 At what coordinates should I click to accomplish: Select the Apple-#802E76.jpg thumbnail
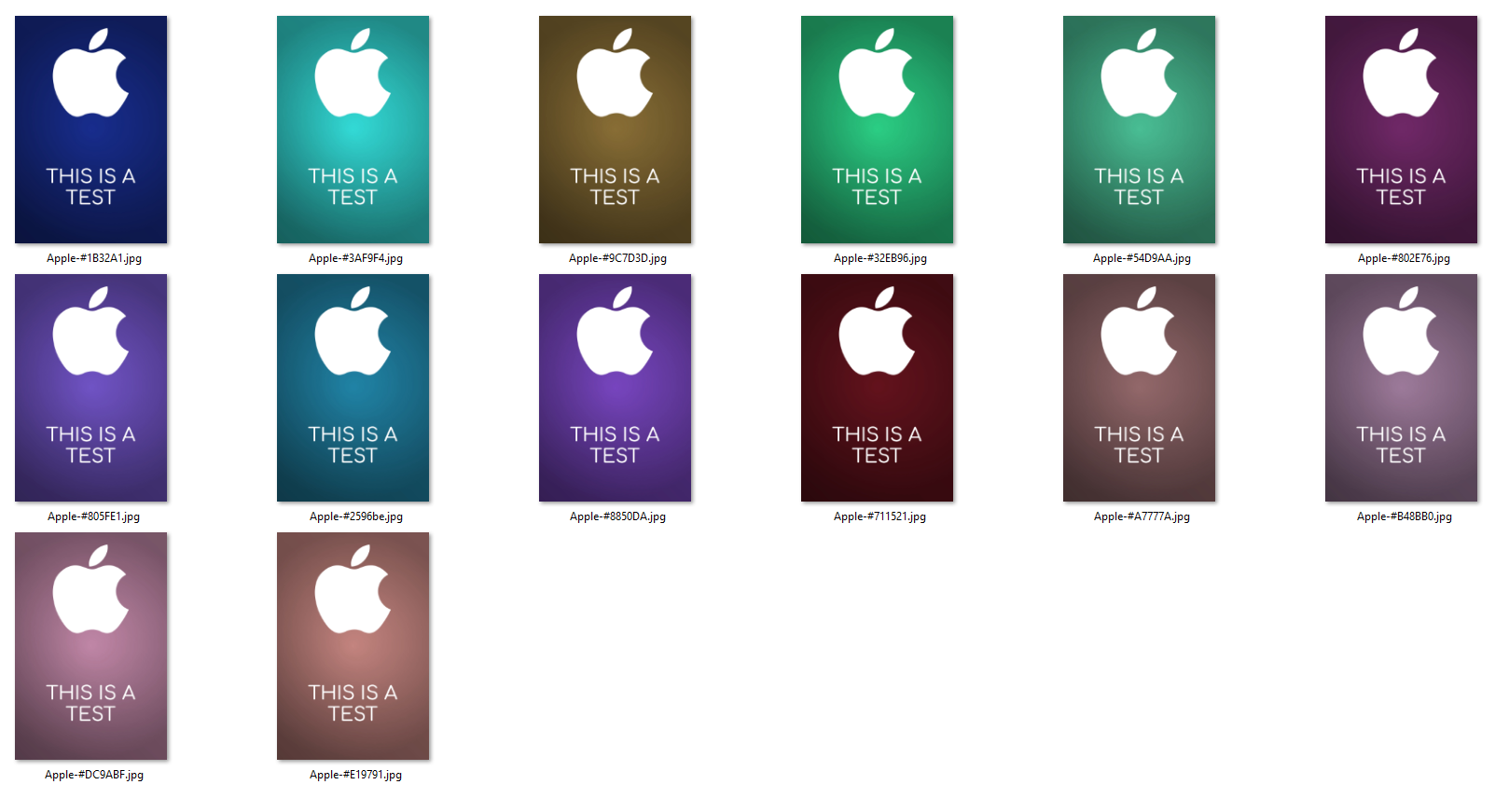1401,130
